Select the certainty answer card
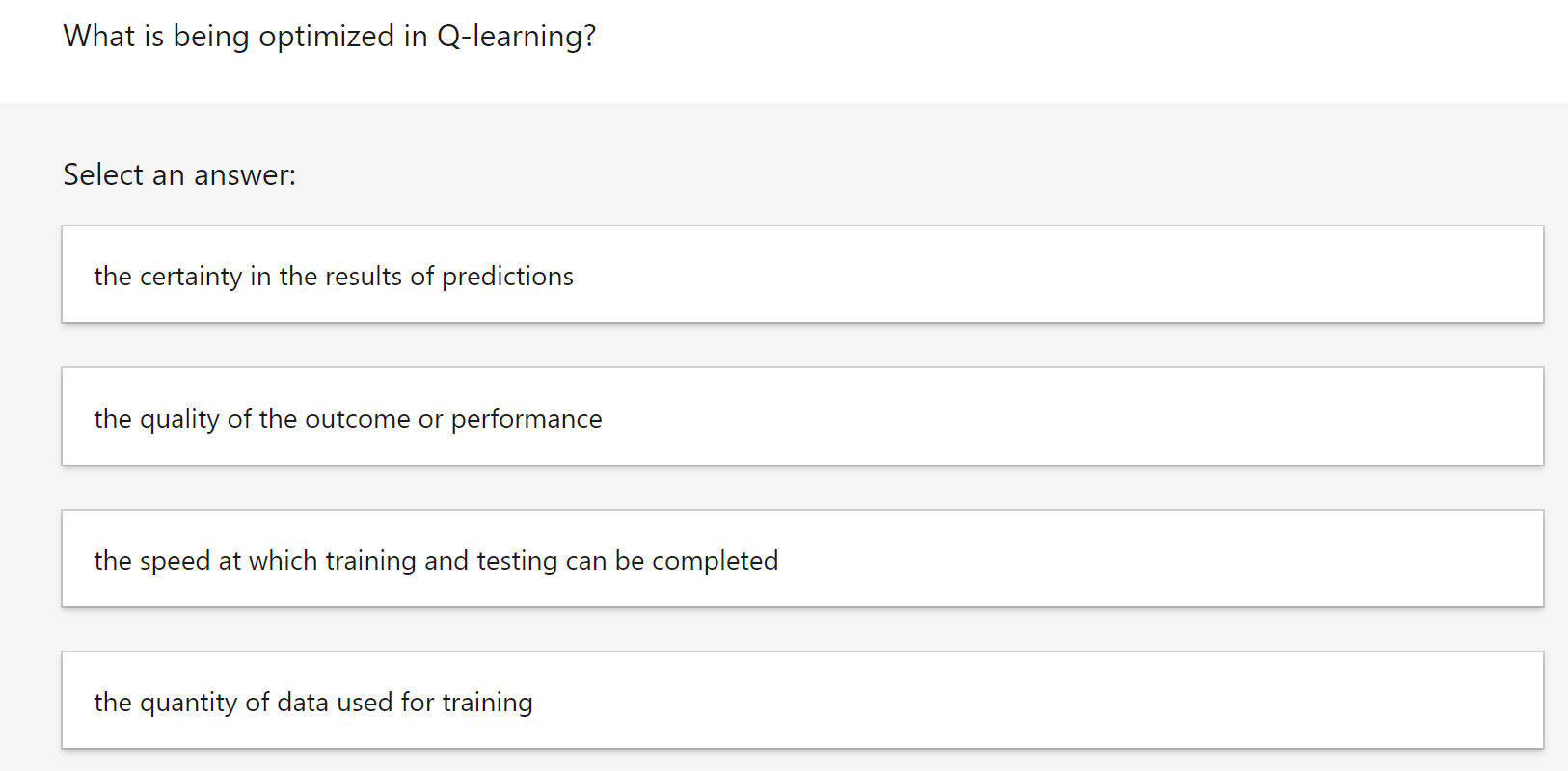This screenshot has height=771, width=1568. pos(802,275)
